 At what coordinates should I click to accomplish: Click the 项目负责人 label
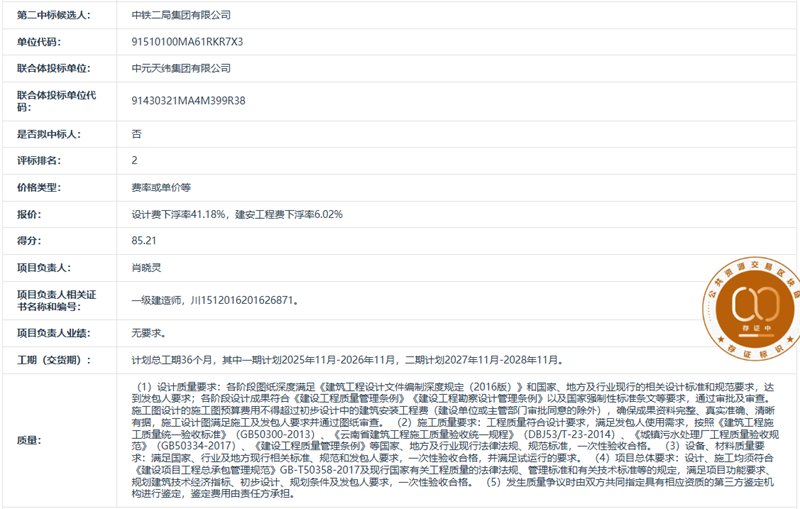(x=44, y=268)
